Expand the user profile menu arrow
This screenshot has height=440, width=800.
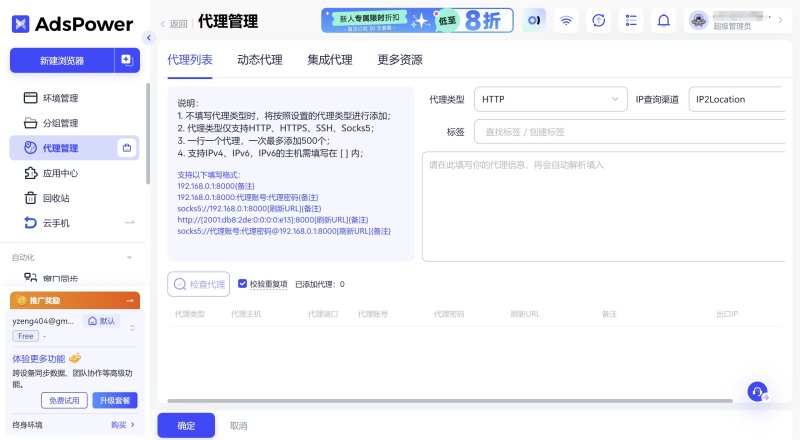point(780,20)
